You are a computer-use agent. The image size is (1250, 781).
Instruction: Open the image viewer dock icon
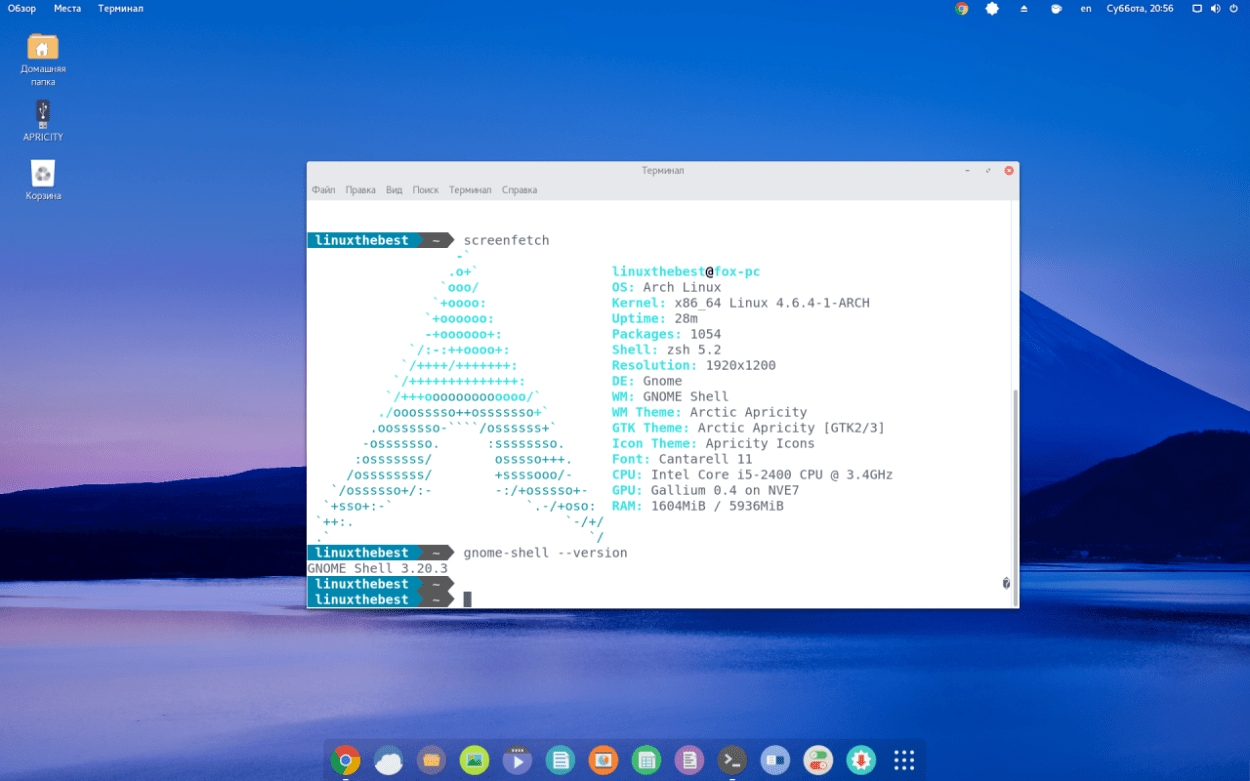(x=474, y=761)
